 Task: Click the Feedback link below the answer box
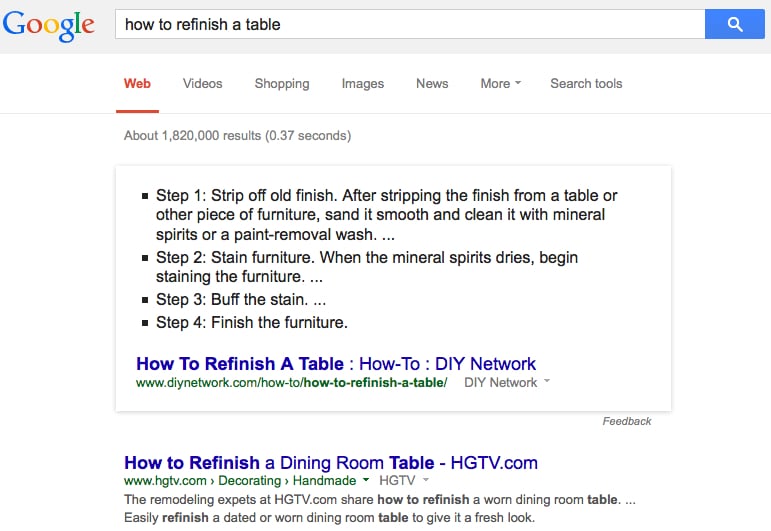(627, 421)
